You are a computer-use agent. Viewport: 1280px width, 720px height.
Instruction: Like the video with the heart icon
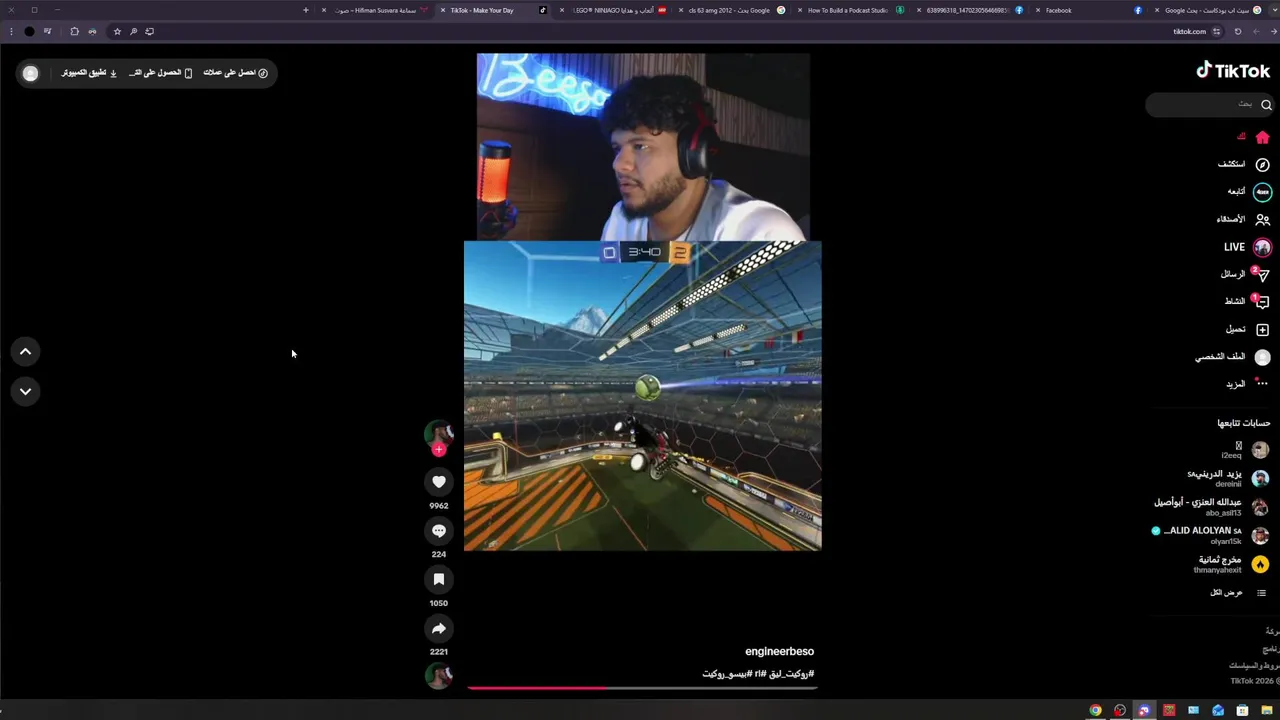tap(438, 482)
